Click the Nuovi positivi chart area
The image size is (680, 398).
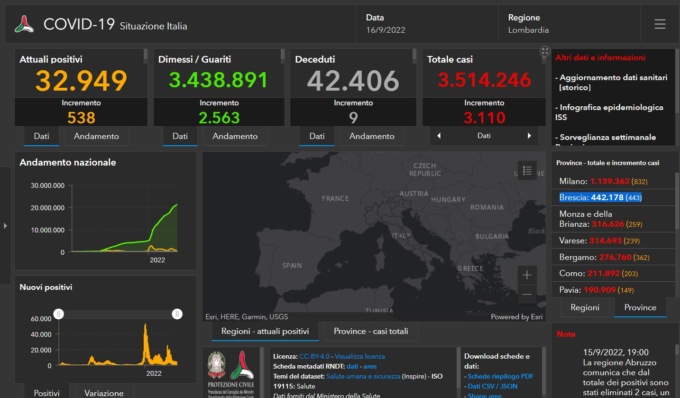click(118, 343)
